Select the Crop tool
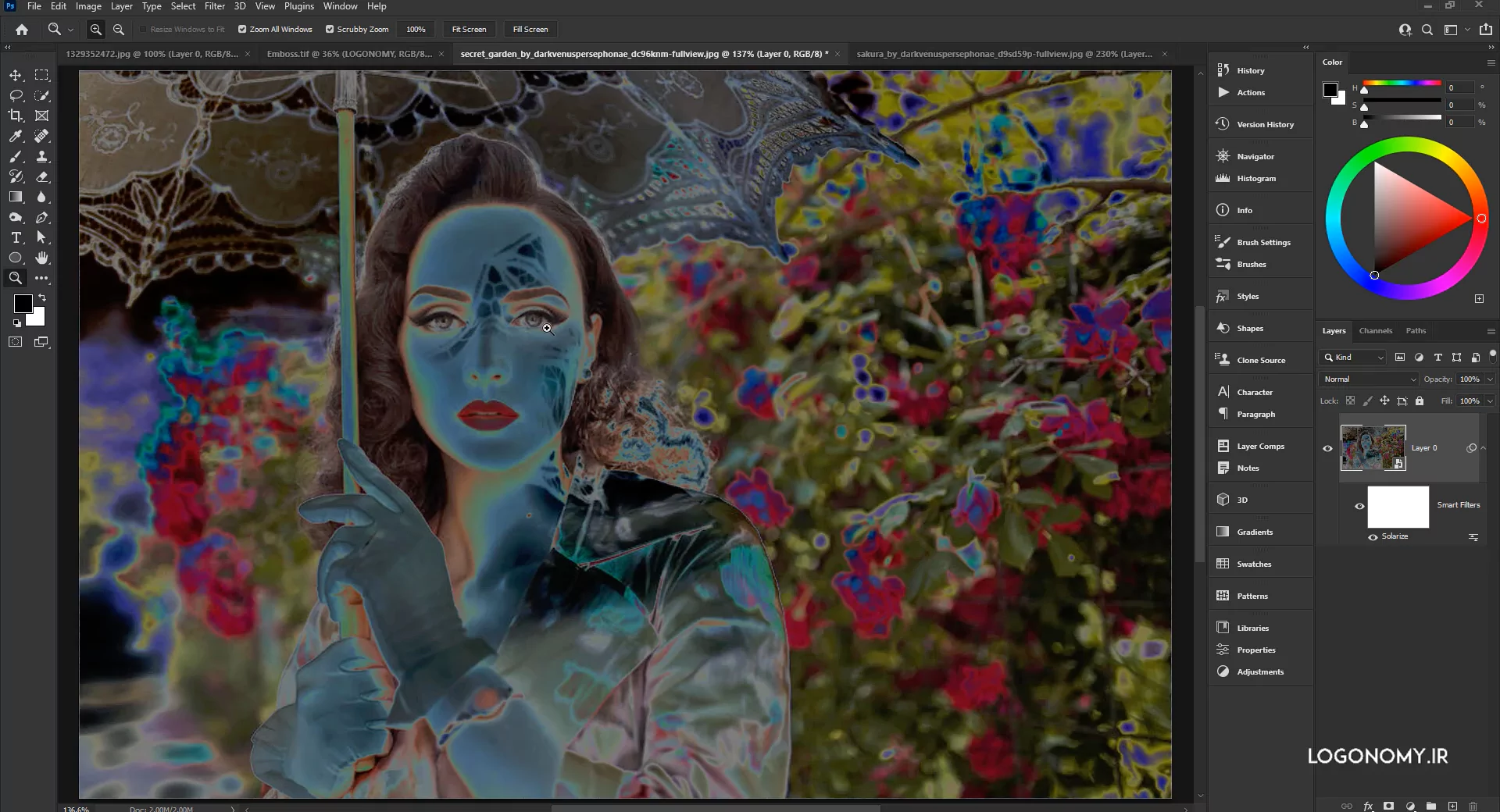The width and height of the screenshot is (1500, 812). click(16, 116)
